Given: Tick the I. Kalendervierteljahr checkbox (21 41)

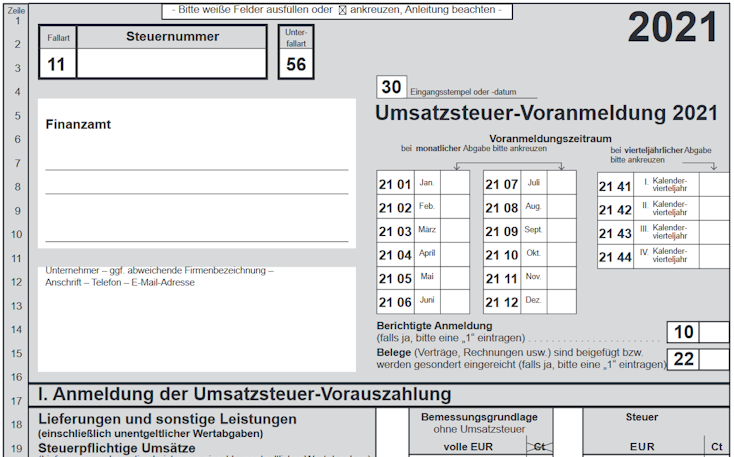Looking at the screenshot, I should coord(714,184).
